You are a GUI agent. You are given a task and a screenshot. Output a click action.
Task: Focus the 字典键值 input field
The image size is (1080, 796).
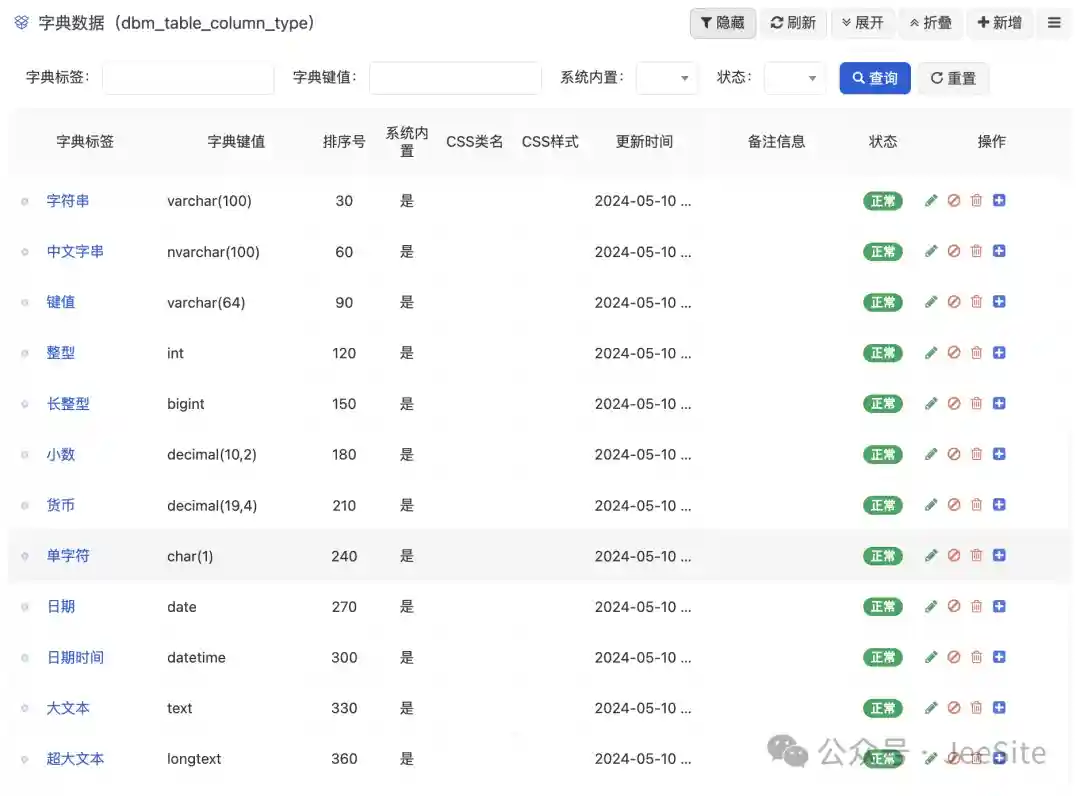point(455,78)
